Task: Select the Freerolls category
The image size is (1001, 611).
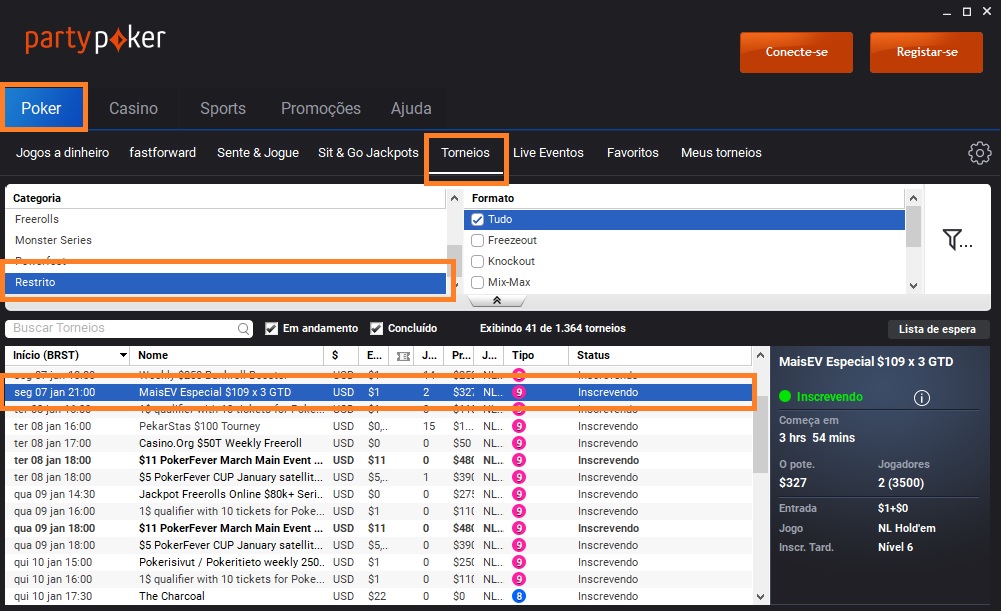Action: coord(226,219)
